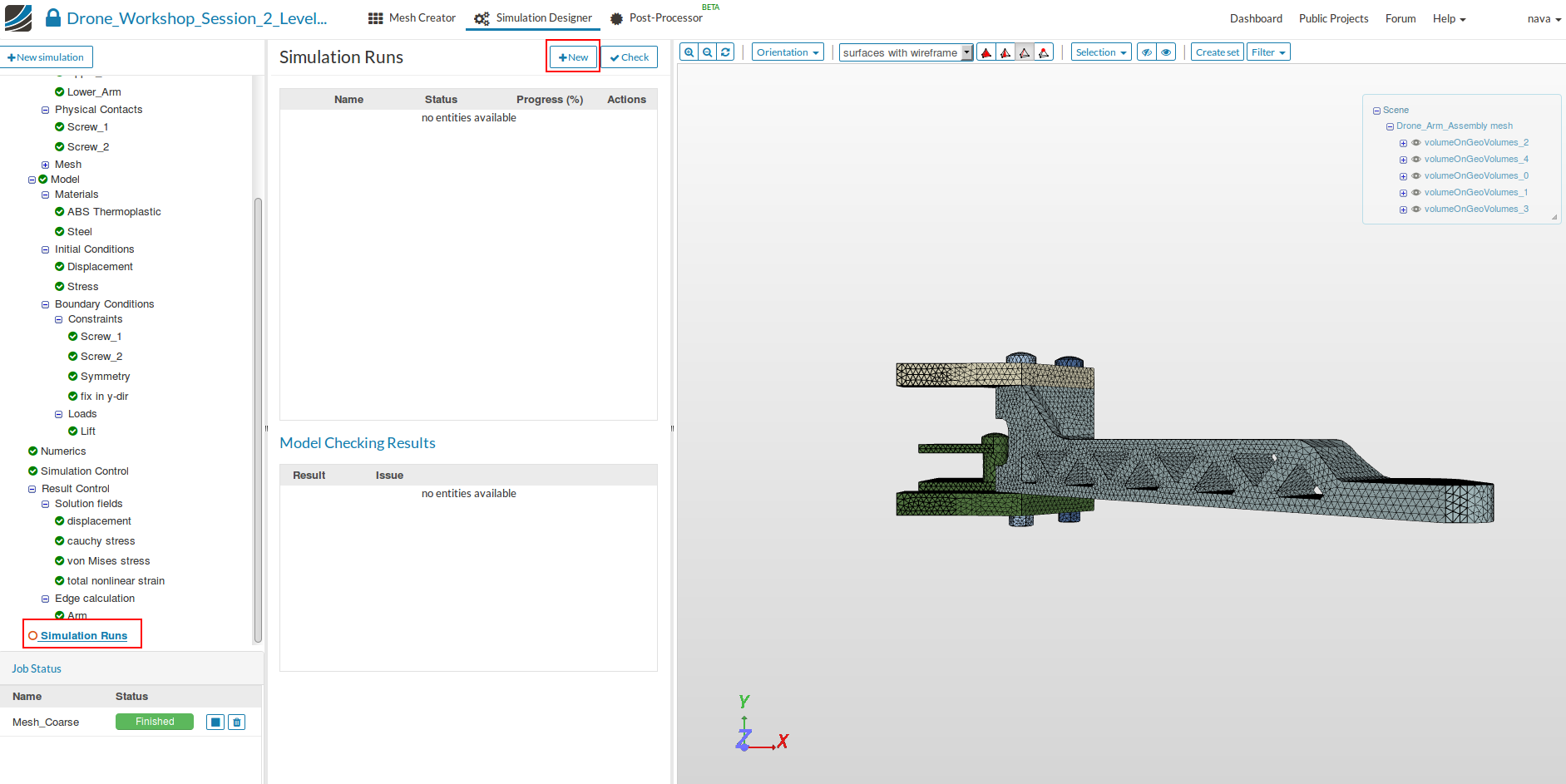Select von Mises stress in the tree
The image size is (1566, 784).
point(108,561)
